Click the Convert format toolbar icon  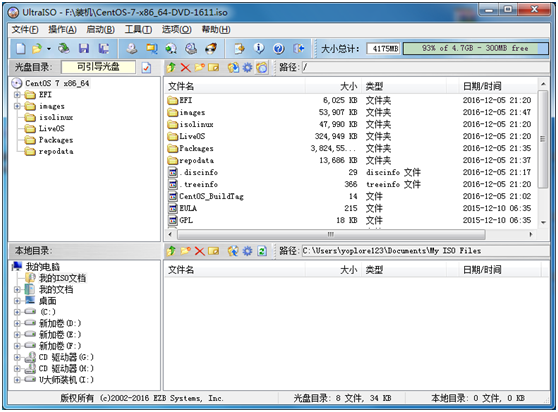click(171, 48)
